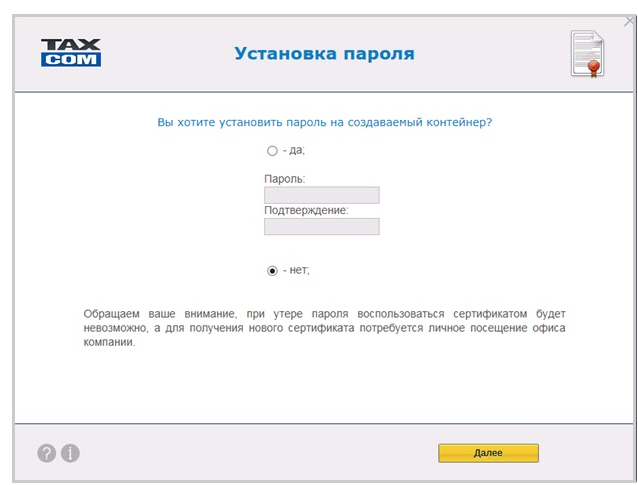Click the "Подтверждение:" field label

point(306,211)
